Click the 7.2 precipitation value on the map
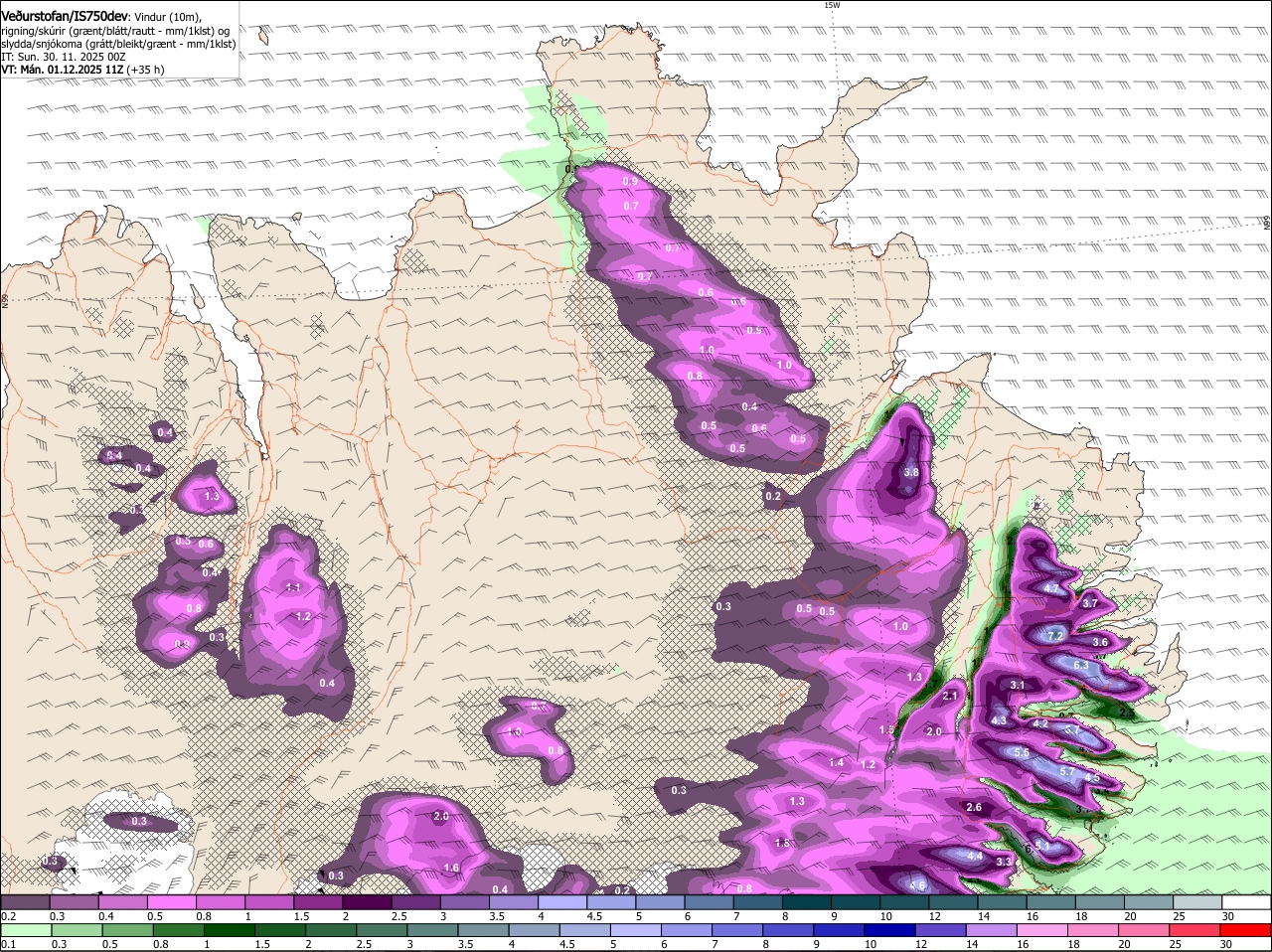This screenshot has height=952, width=1272. (x=1056, y=634)
